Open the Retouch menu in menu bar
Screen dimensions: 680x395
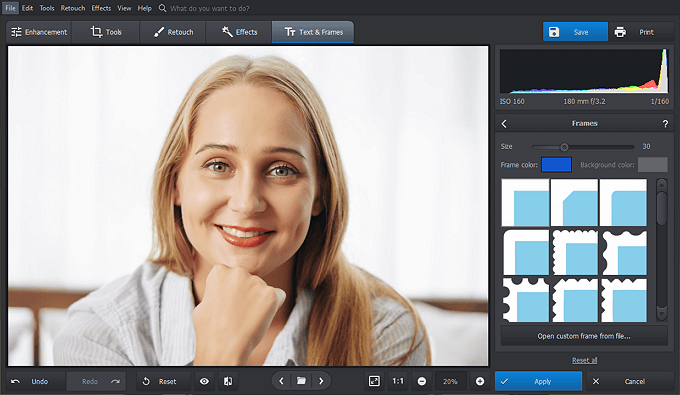coord(73,8)
